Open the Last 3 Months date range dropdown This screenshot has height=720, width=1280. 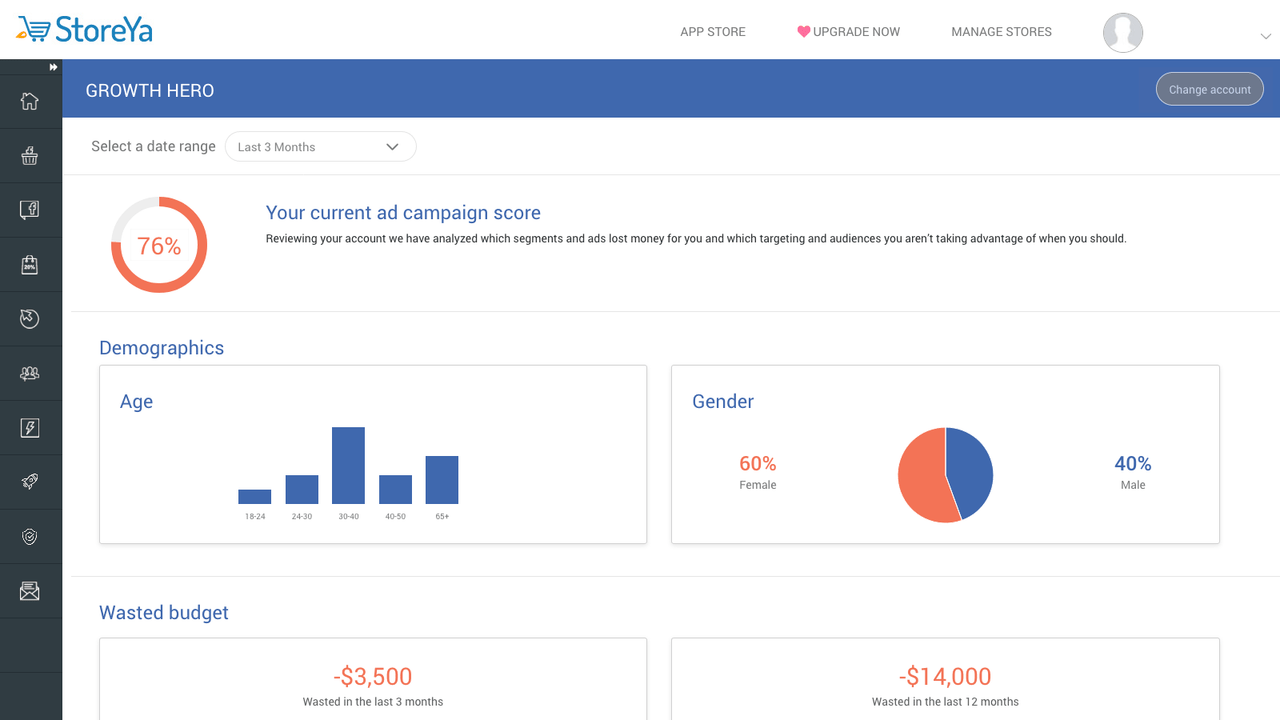[320, 147]
